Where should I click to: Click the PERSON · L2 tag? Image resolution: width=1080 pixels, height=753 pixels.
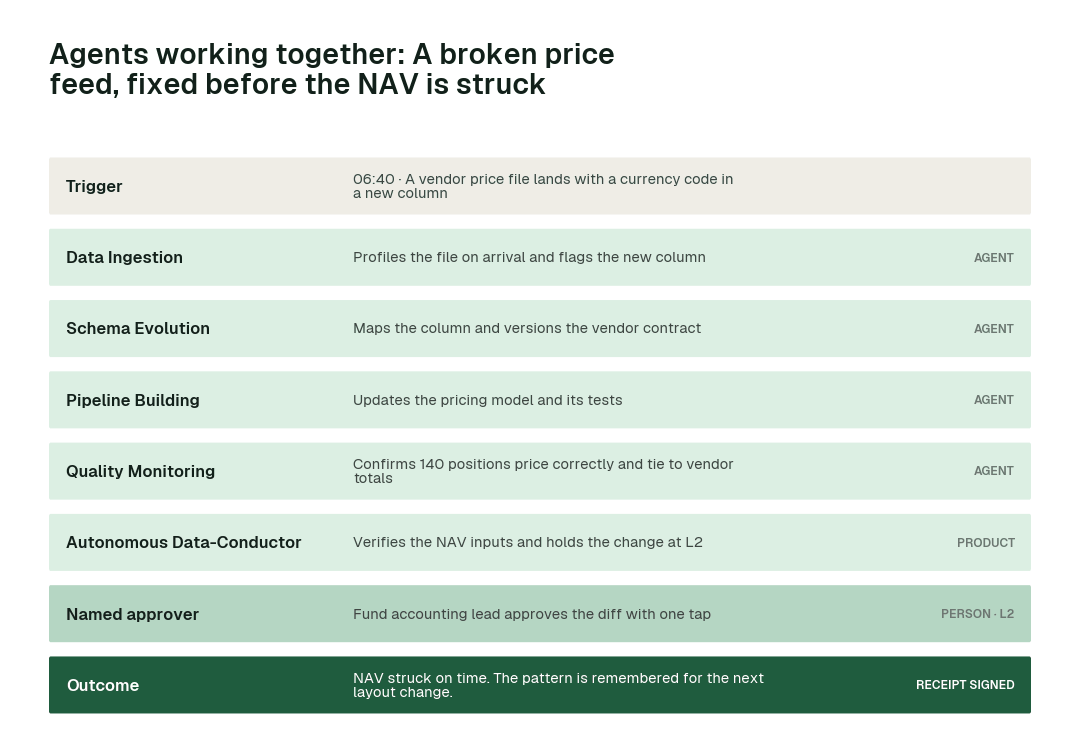tap(977, 614)
